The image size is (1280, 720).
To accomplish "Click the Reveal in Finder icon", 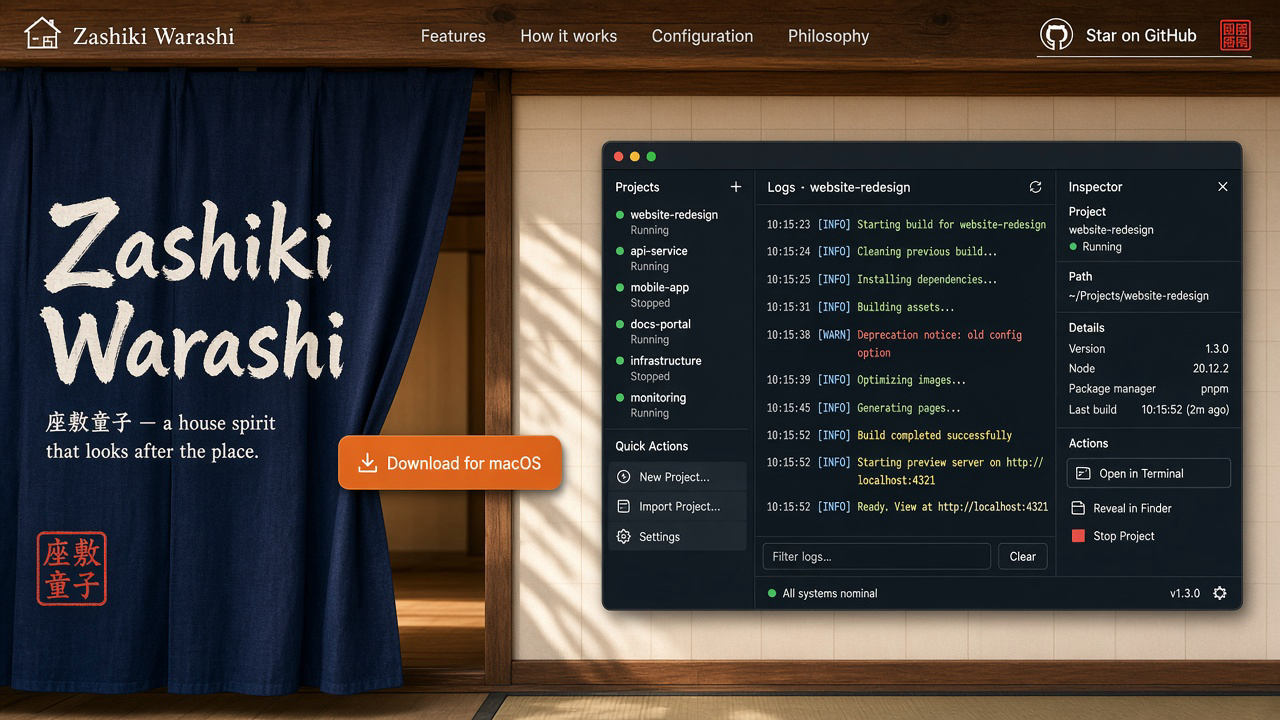I will tap(1078, 508).
